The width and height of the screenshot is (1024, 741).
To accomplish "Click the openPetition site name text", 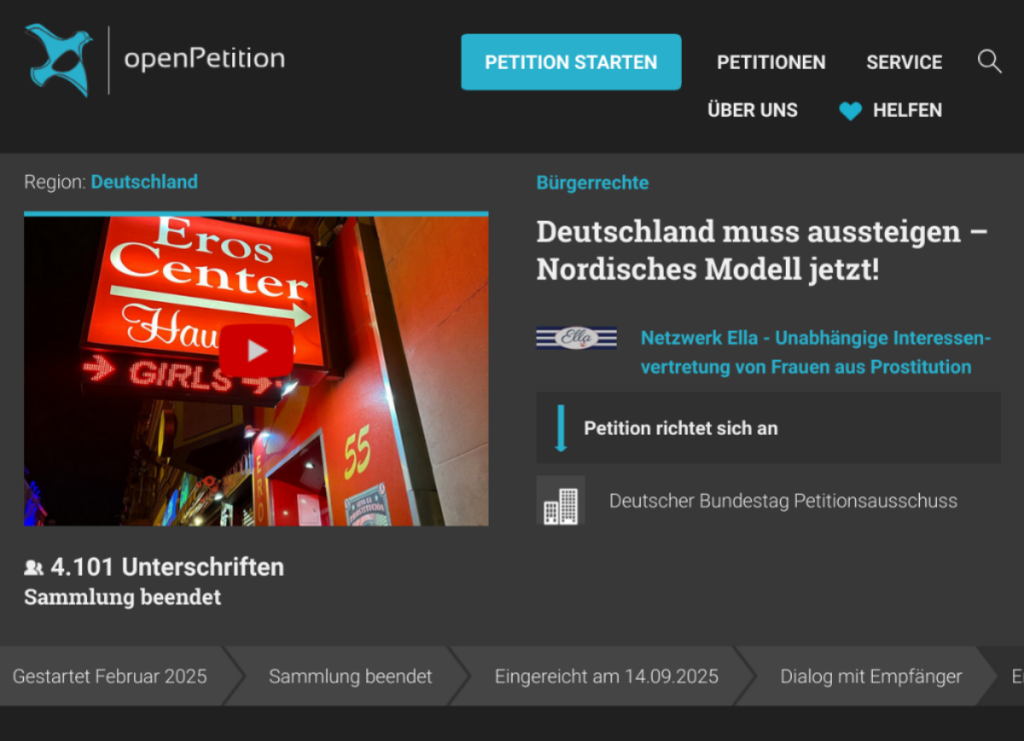I will click(204, 59).
